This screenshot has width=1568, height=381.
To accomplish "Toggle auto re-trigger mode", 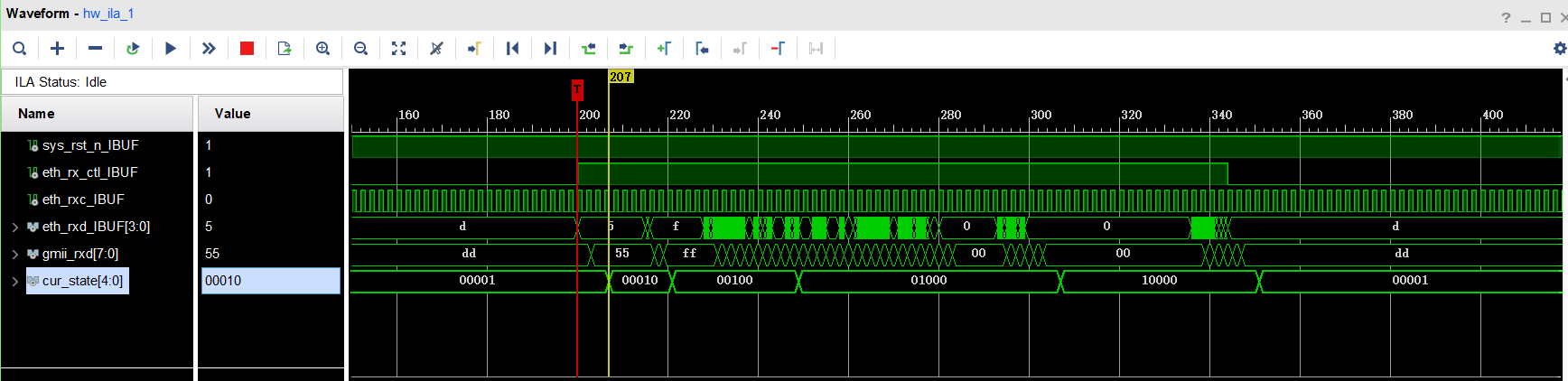I will 133,49.
